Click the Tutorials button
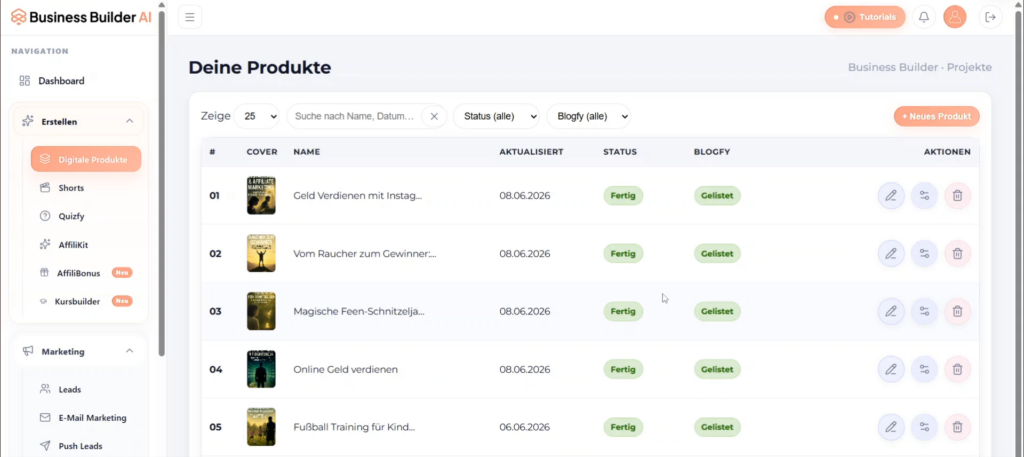The height and width of the screenshot is (457, 1024). (865, 17)
